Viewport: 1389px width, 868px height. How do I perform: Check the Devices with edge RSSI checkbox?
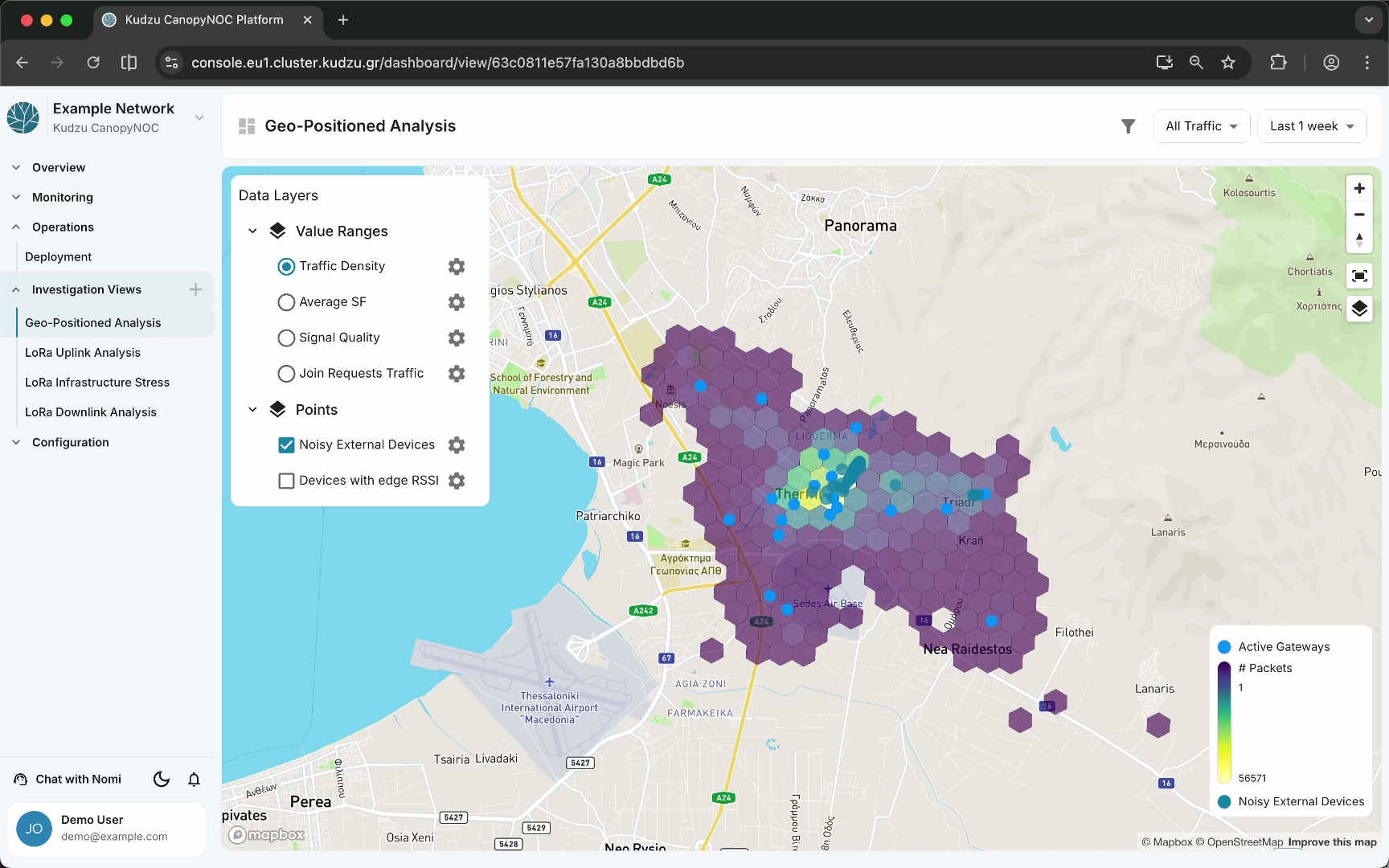tap(286, 481)
